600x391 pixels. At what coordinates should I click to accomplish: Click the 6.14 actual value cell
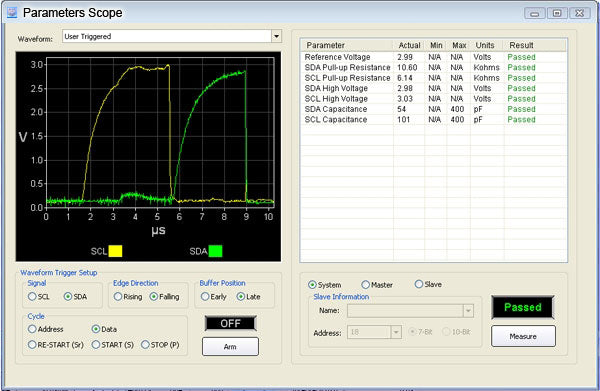[408, 78]
